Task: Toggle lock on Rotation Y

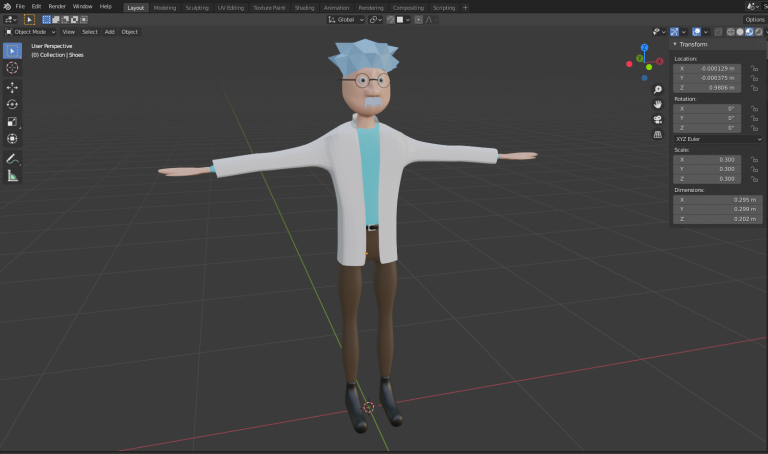Action: click(754, 118)
